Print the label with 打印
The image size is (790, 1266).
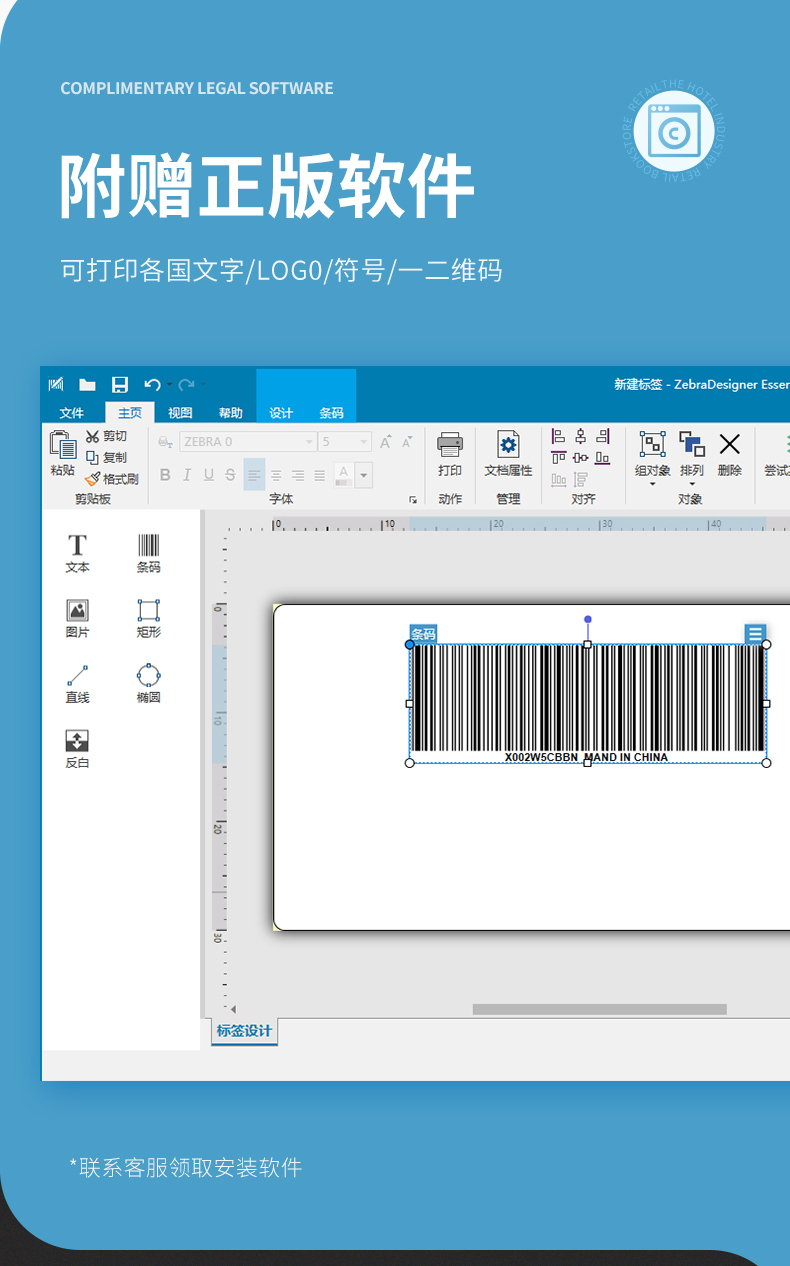tap(450, 454)
